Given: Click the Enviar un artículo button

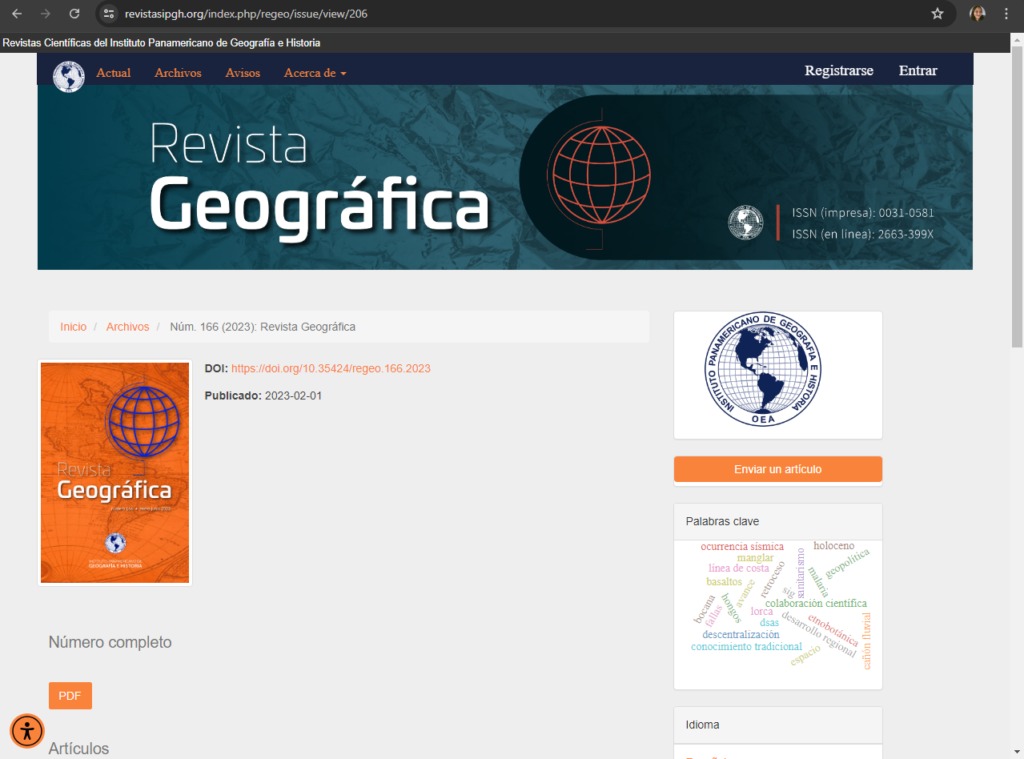Looking at the screenshot, I should (x=778, y=469).
